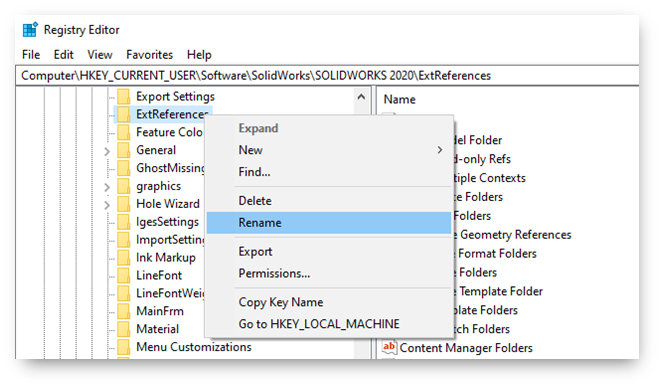
Task: Click the Expand context menu entry
Action: coord(329,128)
